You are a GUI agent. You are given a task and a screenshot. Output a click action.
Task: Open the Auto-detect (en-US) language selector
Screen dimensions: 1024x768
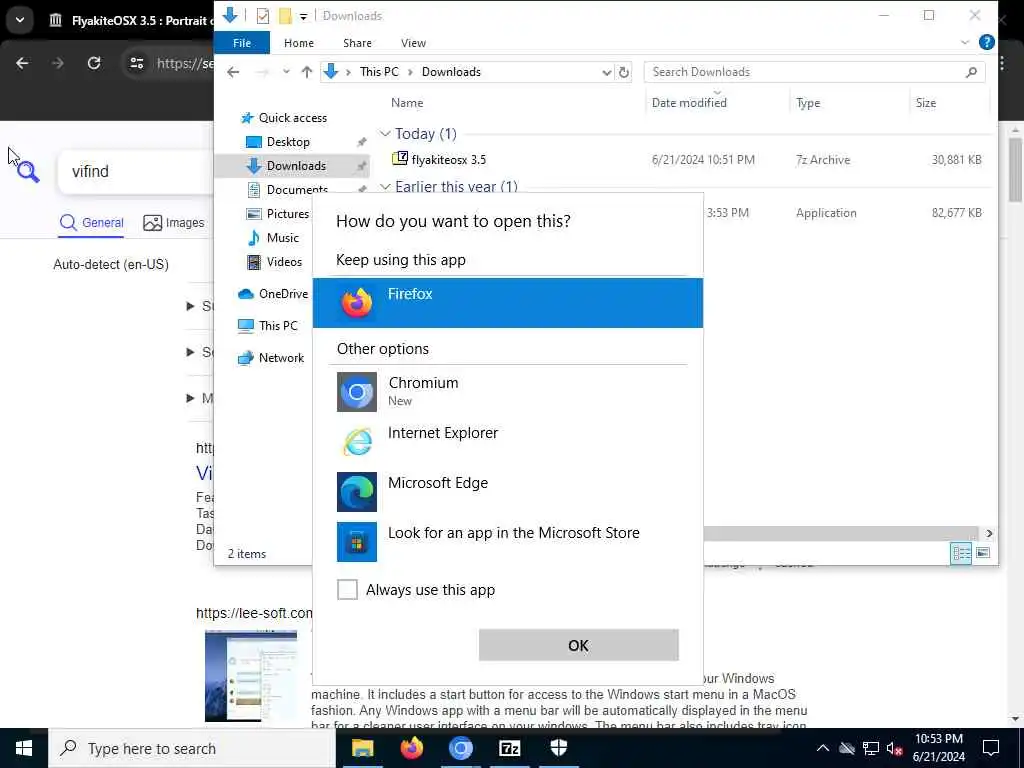(x=111, y=264)
